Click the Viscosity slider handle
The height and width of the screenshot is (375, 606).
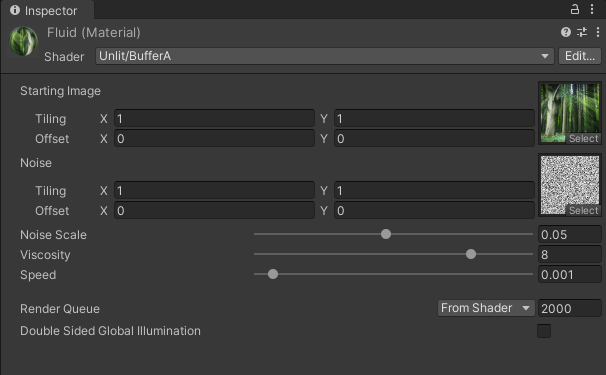click(471, 254)
